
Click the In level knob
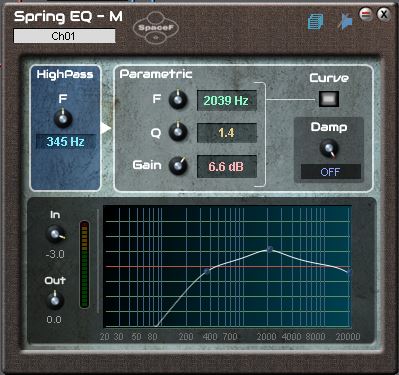click(x=56, y=234)
